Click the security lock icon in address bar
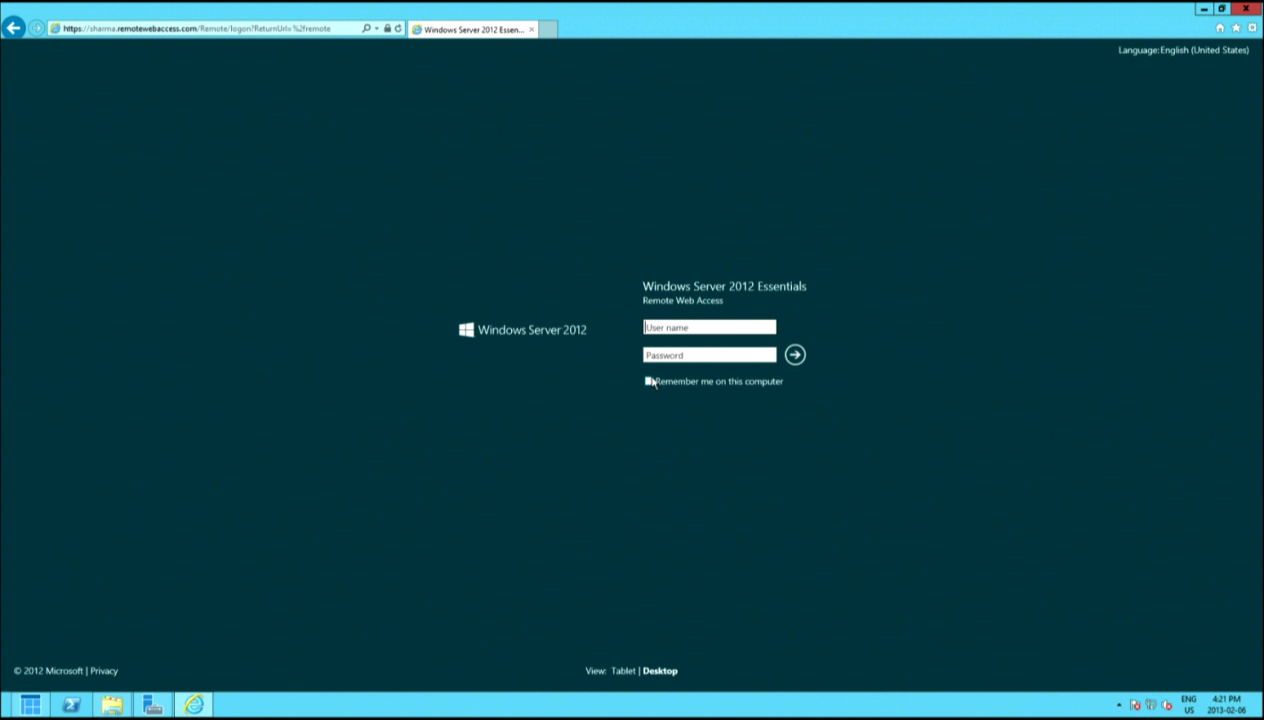Screen dimensions: 1264x720 click(x=387, y=29)
